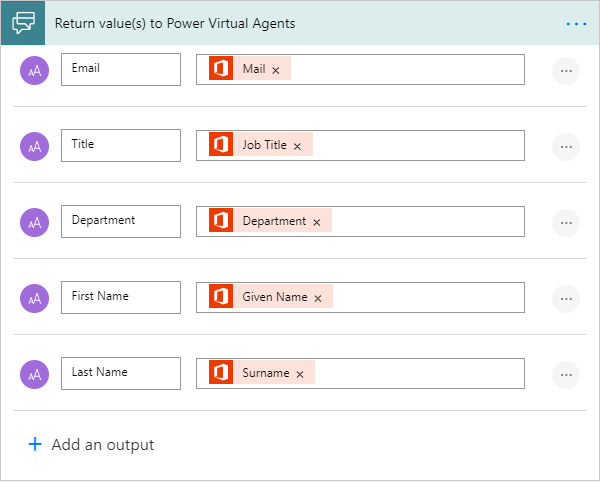
Task: Open ellipsis options for the First Name row
Action: (x=566, y=298)
